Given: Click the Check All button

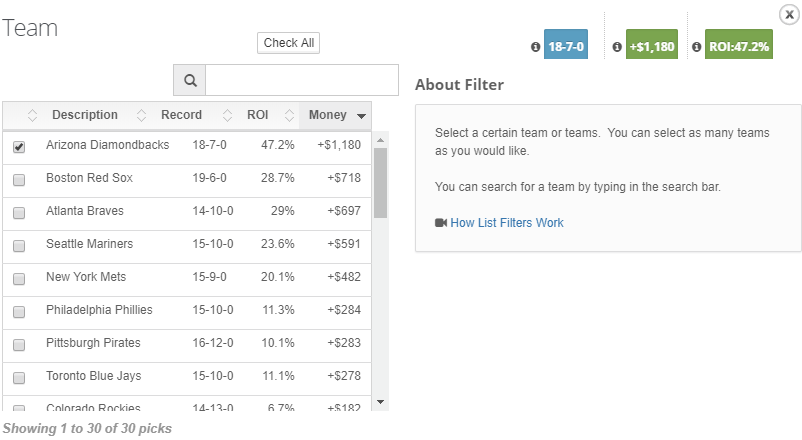Looking at the screenshot, I should point(288,43).
